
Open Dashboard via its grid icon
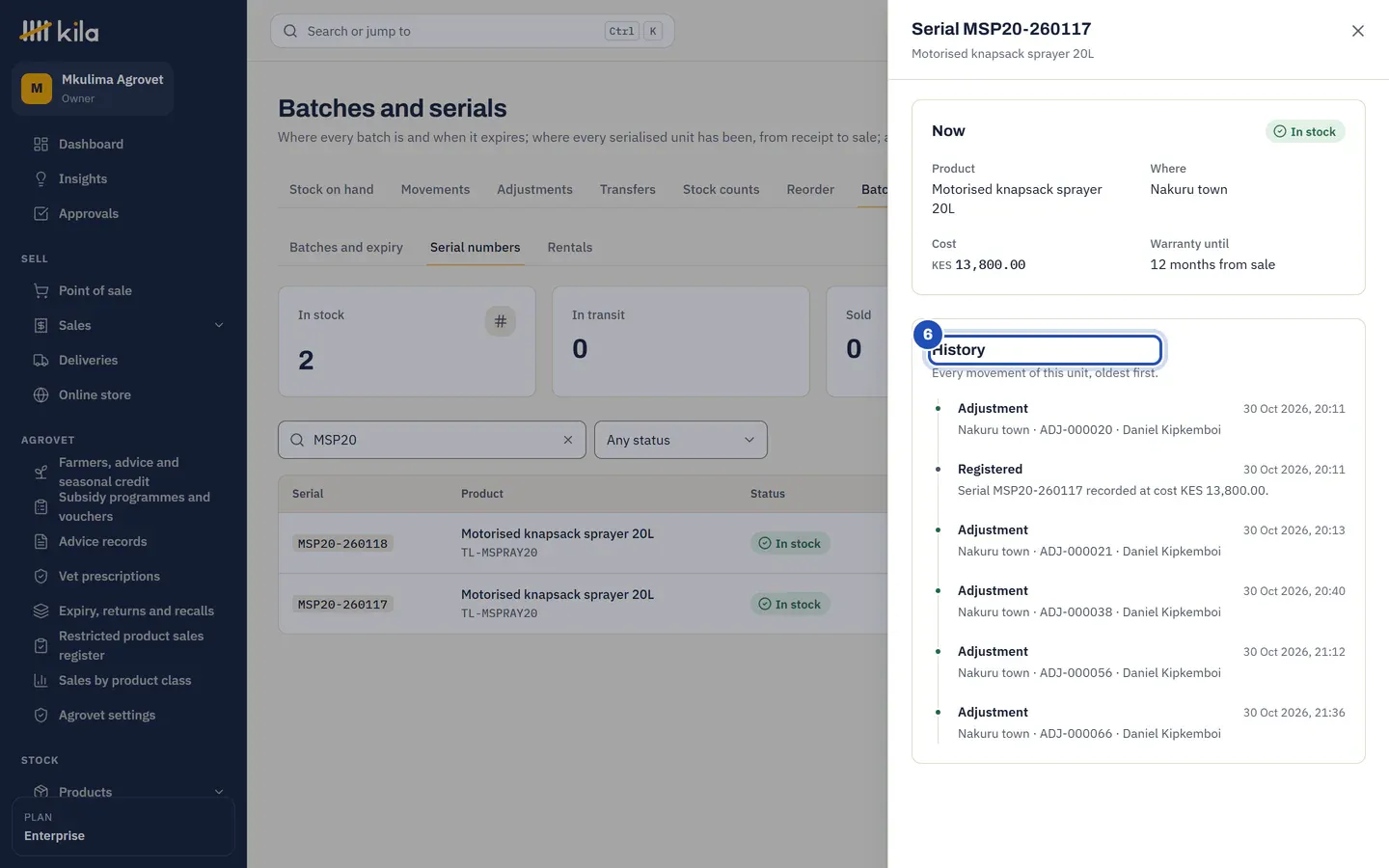pos(41,145)
